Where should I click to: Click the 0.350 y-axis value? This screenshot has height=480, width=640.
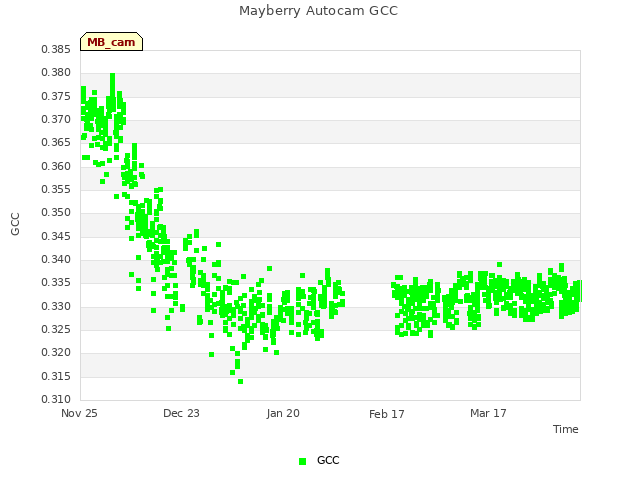click(x=56, y=213)
